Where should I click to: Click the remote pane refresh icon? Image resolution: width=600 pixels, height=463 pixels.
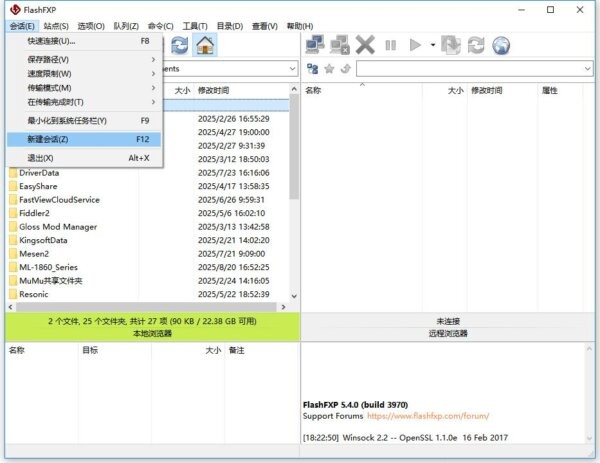click(476, 45)
